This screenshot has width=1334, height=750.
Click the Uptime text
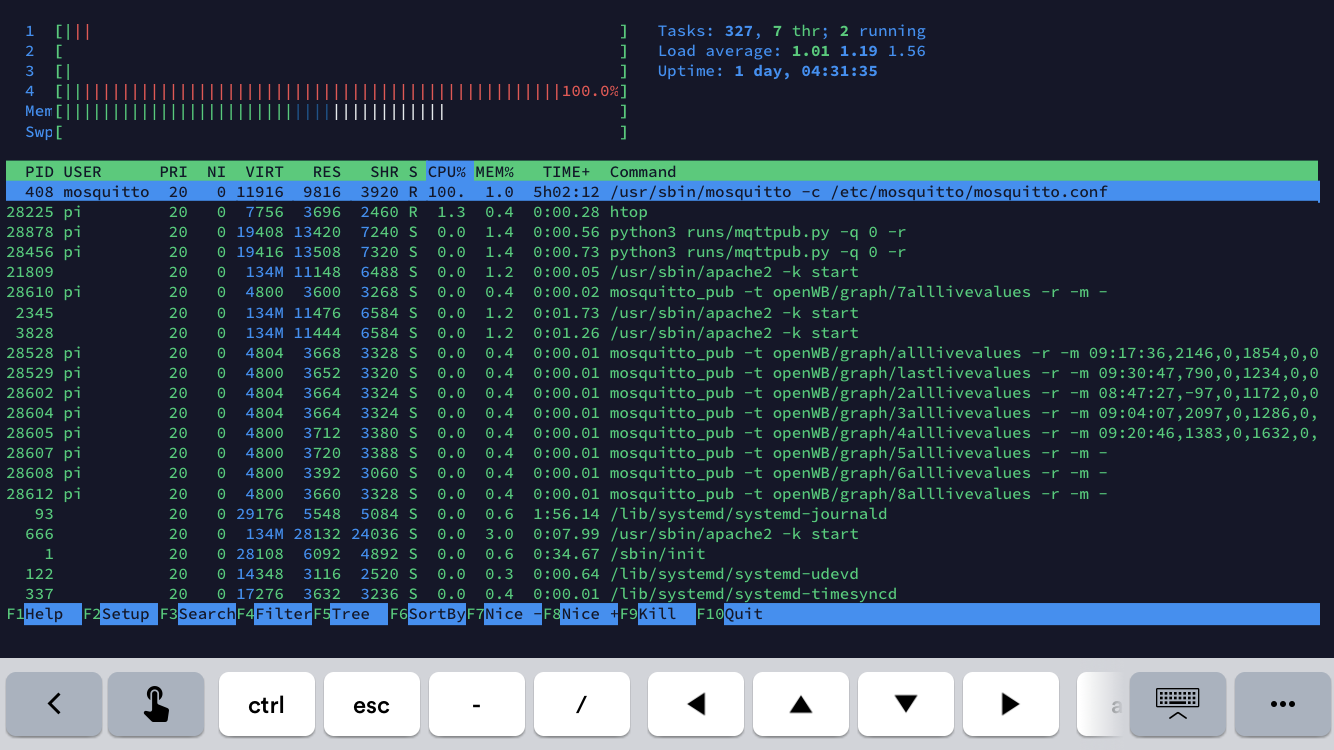point(768,71)
